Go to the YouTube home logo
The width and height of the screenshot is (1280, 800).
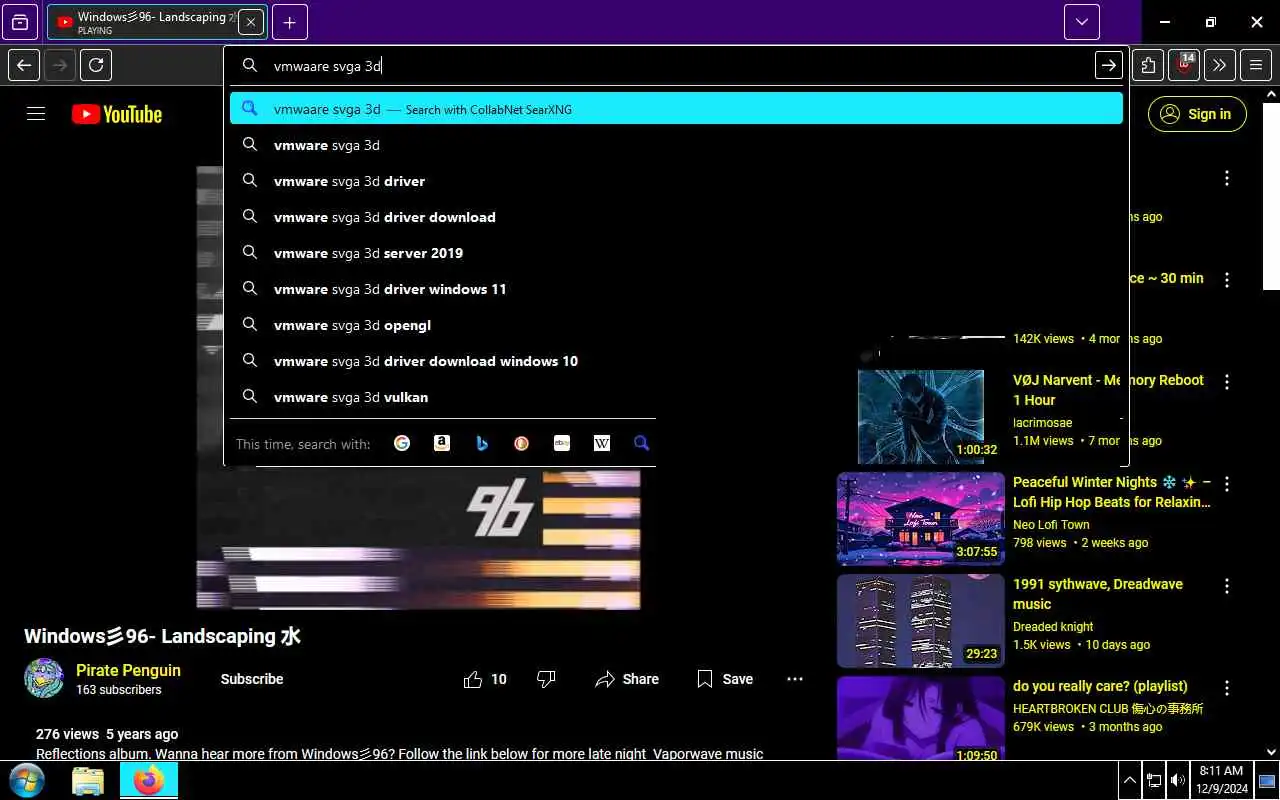(x=117, y=114)
